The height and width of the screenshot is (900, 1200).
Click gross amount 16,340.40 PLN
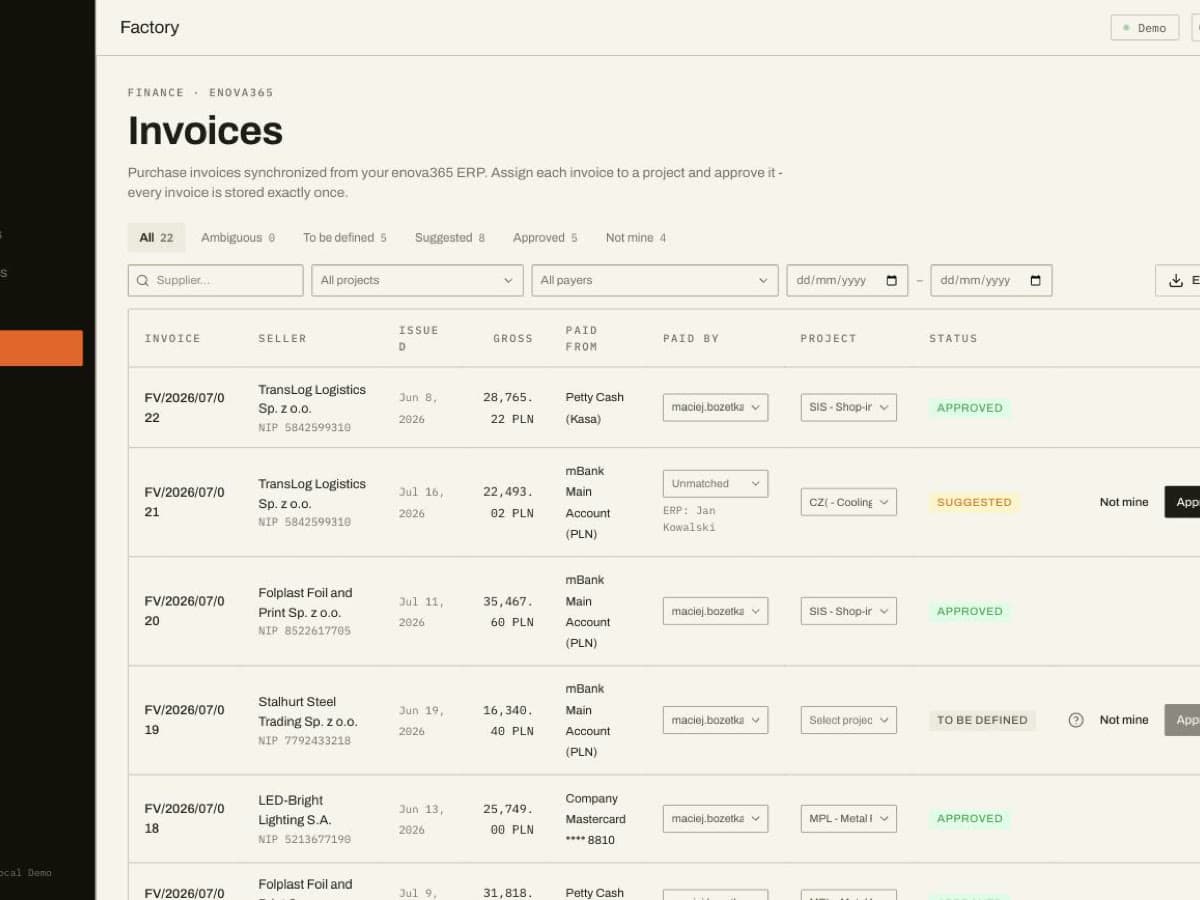click(508, 720)
